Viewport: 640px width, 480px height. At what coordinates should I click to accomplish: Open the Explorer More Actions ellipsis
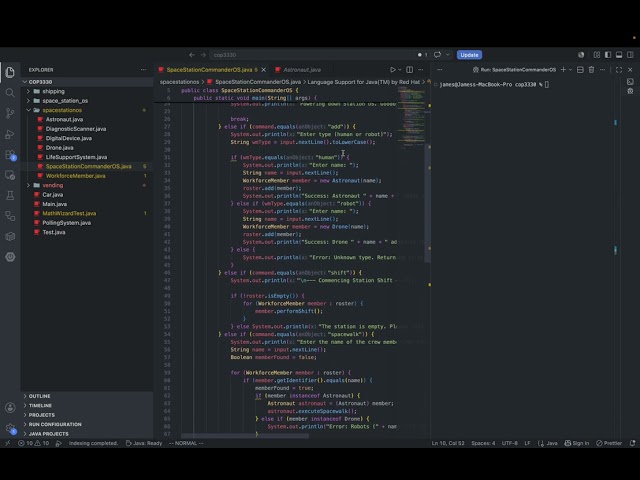click(143, 70)
